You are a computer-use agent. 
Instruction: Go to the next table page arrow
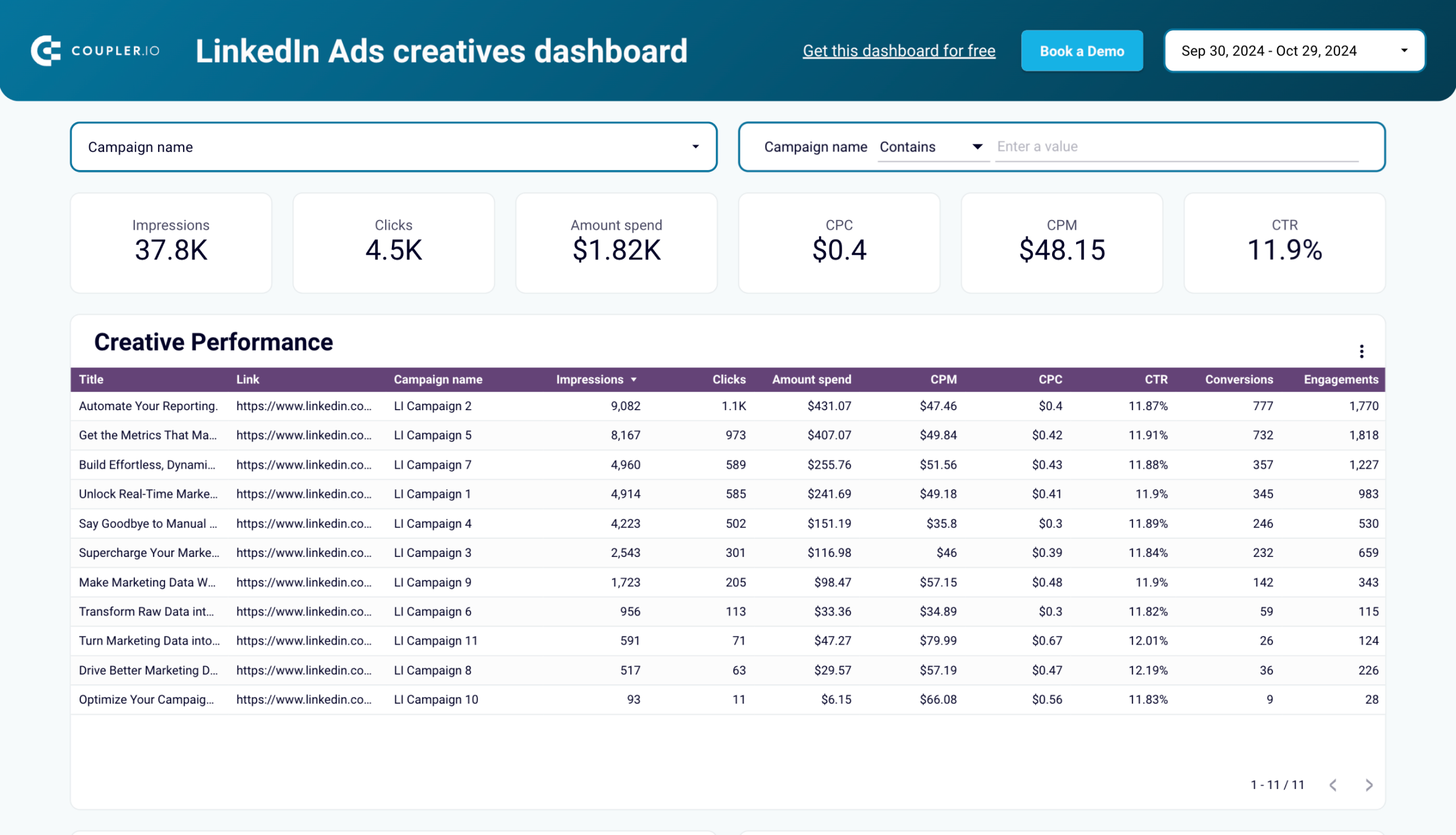(1369, 784)
